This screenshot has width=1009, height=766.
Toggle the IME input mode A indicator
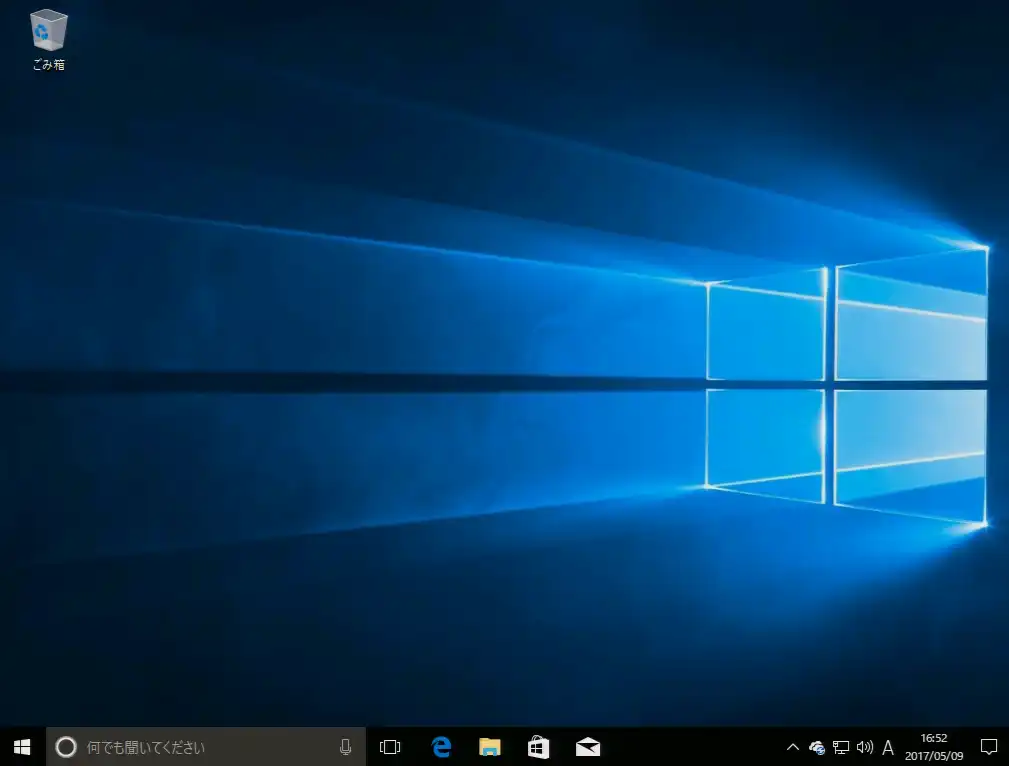coord(888,747)
